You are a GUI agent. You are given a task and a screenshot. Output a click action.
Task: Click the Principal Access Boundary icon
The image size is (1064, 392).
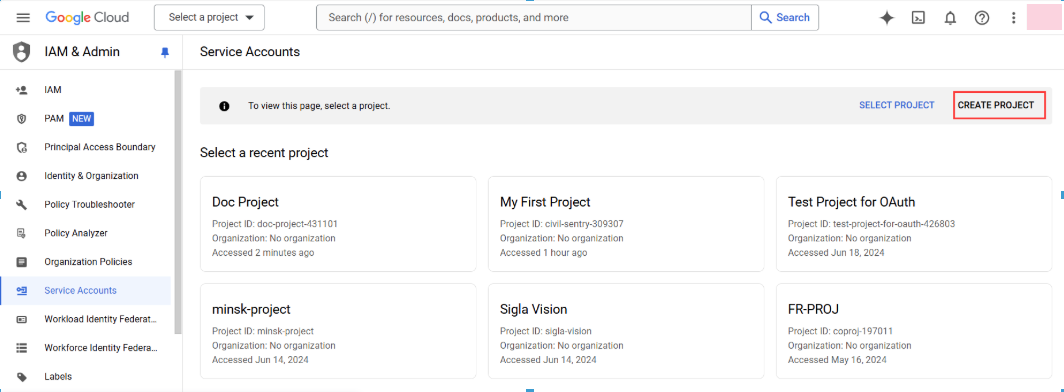pyautogui.click(x=21, y=147)
